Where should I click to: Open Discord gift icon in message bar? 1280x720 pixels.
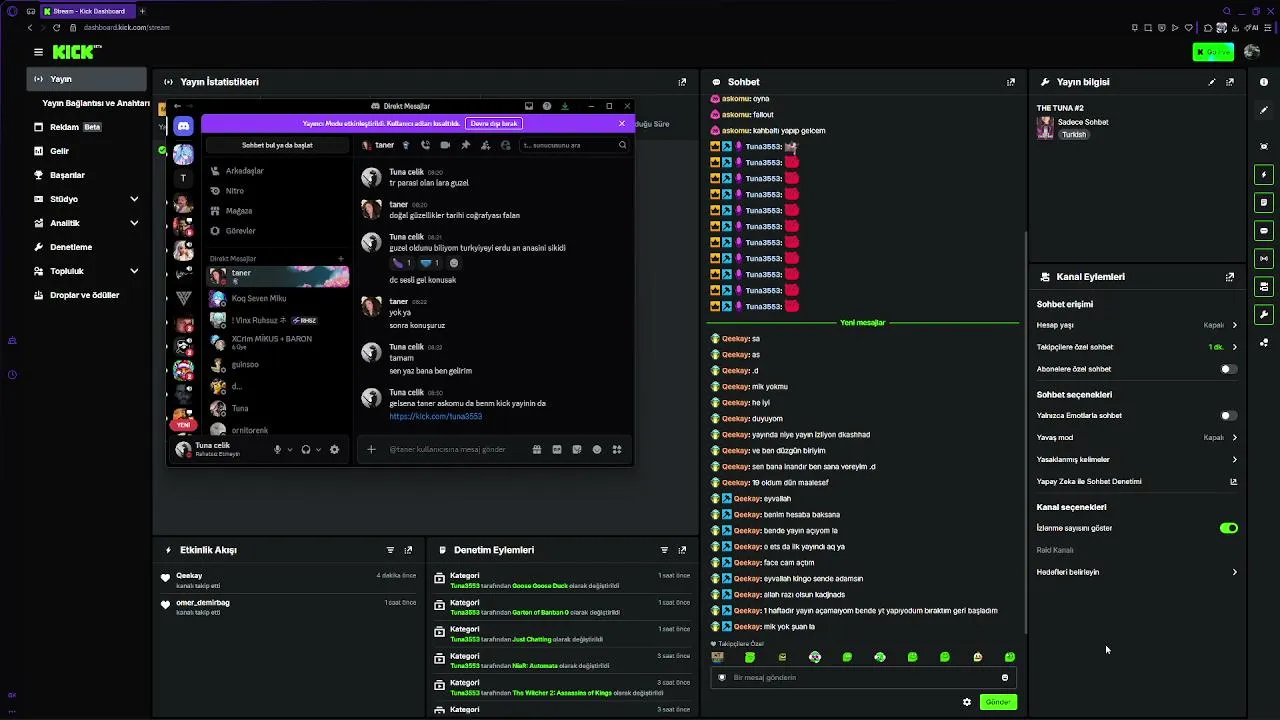(537, 450)
